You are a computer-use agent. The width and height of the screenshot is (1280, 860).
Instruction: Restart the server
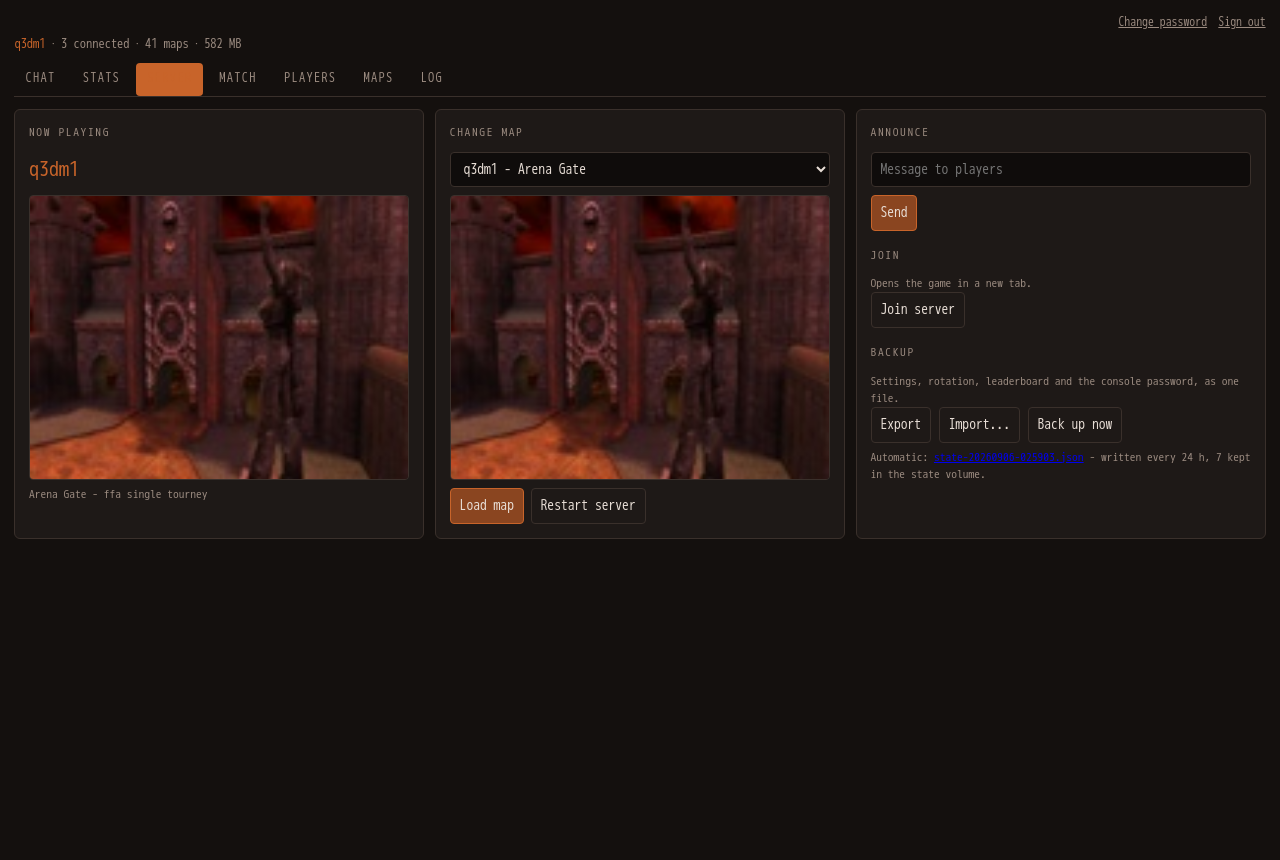click(x=588, y=506)
